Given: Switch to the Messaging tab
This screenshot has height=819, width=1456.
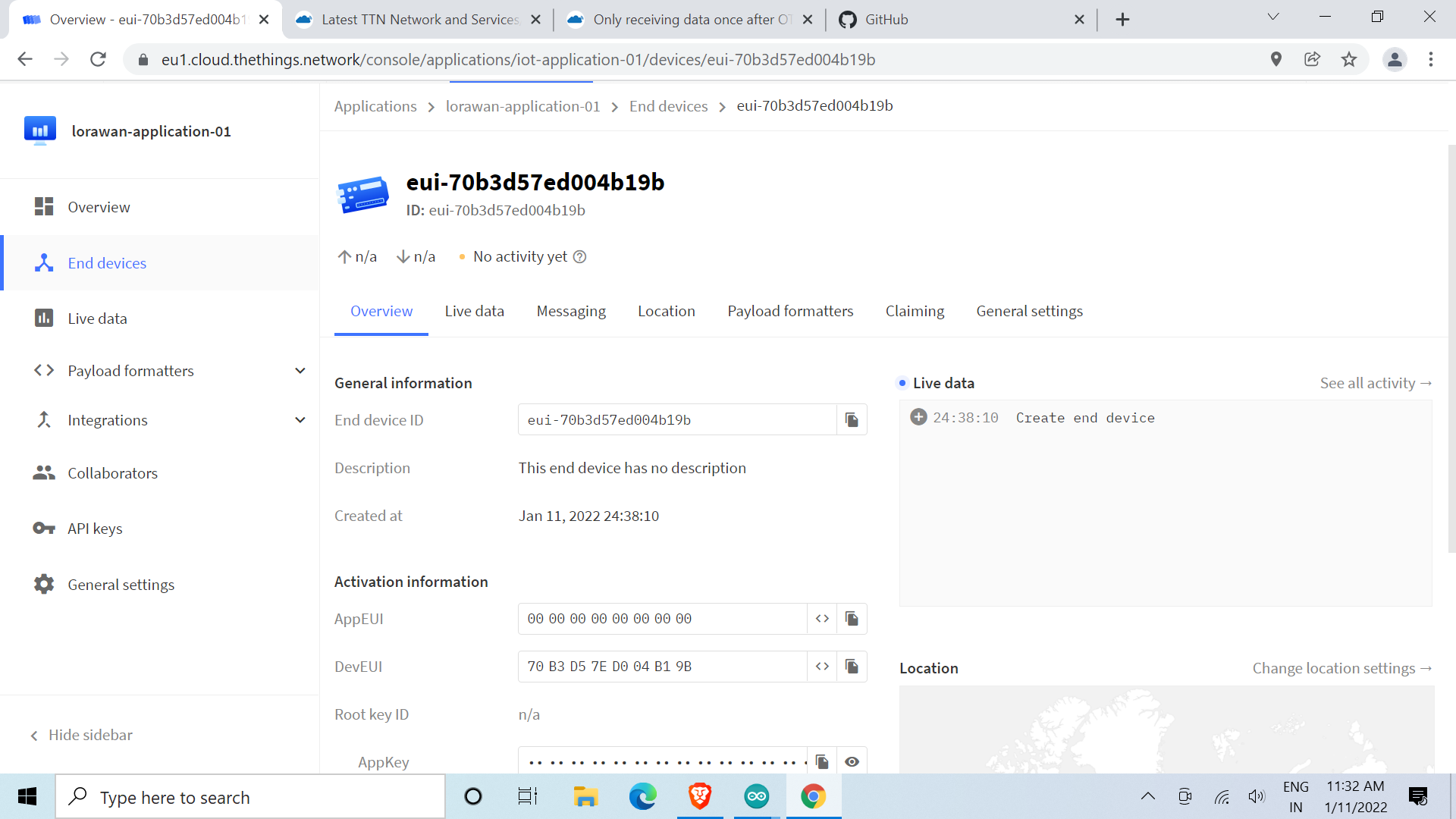Looking at the screenshot, I should tap(571, 311).
